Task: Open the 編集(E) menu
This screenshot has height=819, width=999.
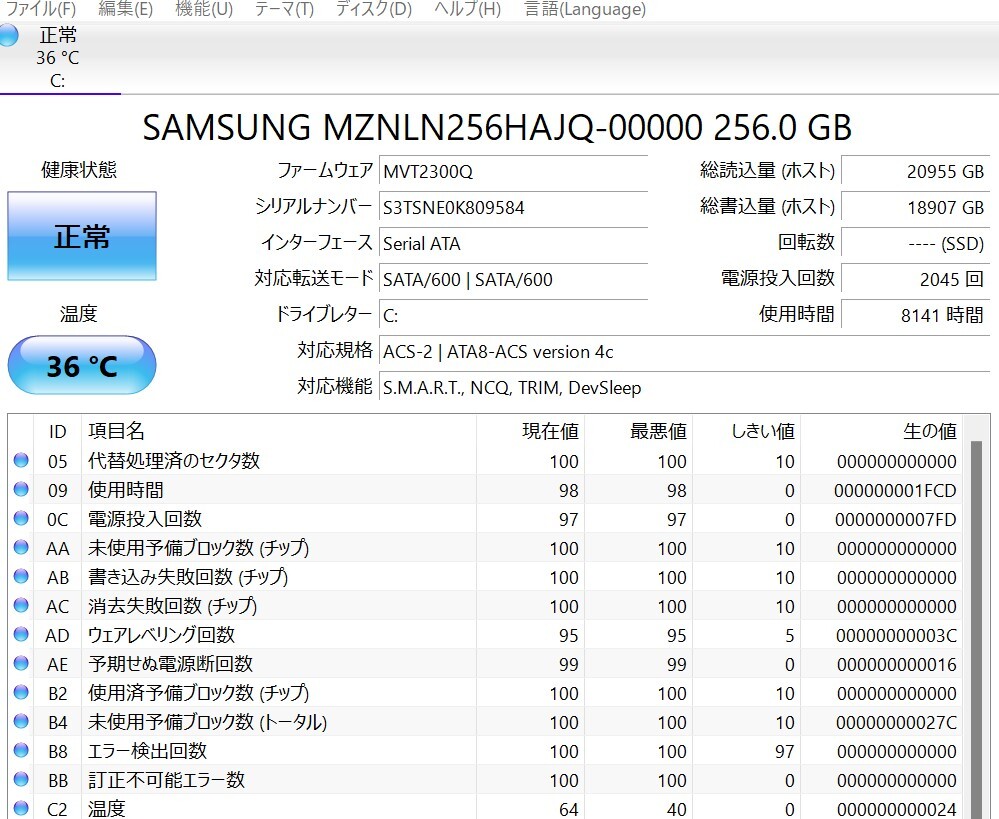Action: 126,9
